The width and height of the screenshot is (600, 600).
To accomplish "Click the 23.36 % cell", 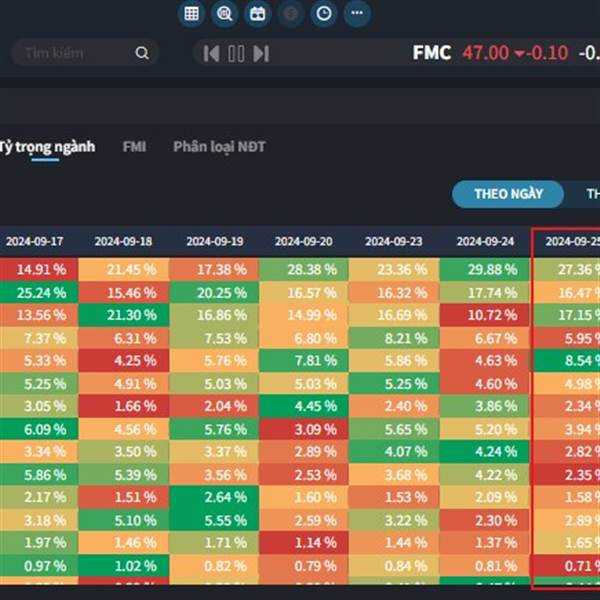I will tap(394, 269).
